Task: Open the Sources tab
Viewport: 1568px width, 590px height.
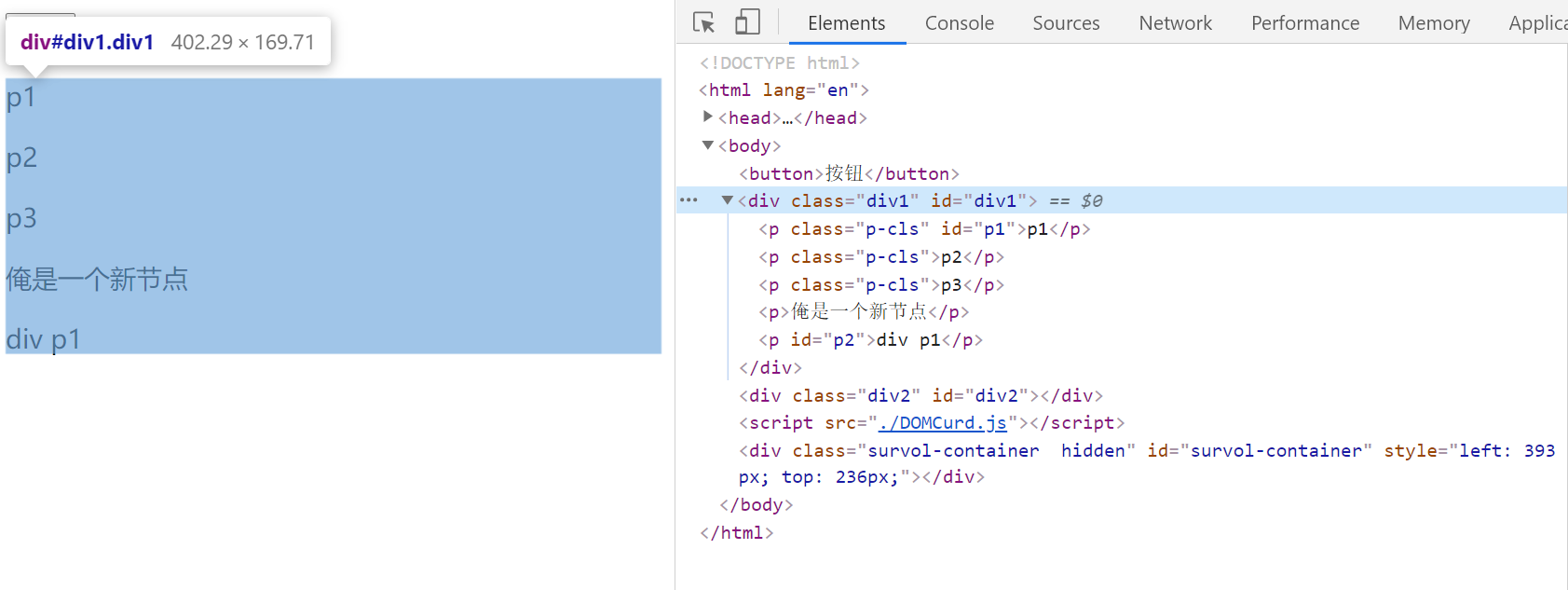Action: pyautogui.click(x=1065, y=23)
